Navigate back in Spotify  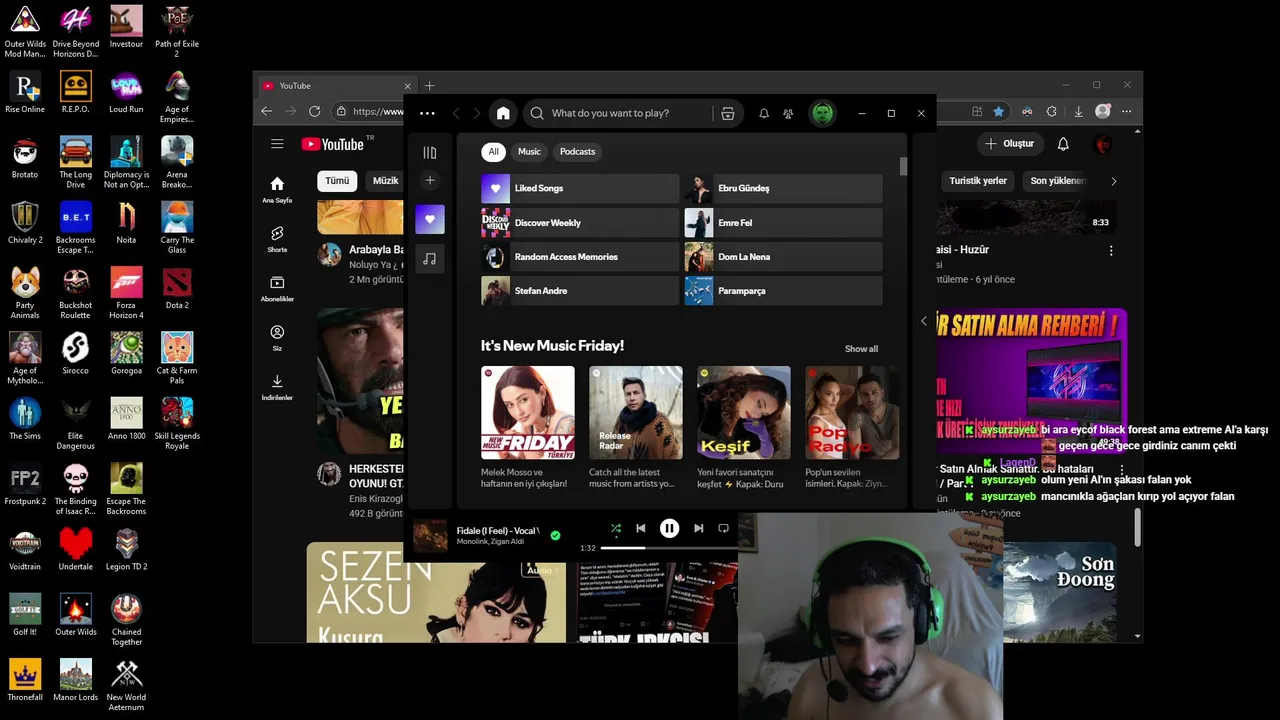point(456,114)
